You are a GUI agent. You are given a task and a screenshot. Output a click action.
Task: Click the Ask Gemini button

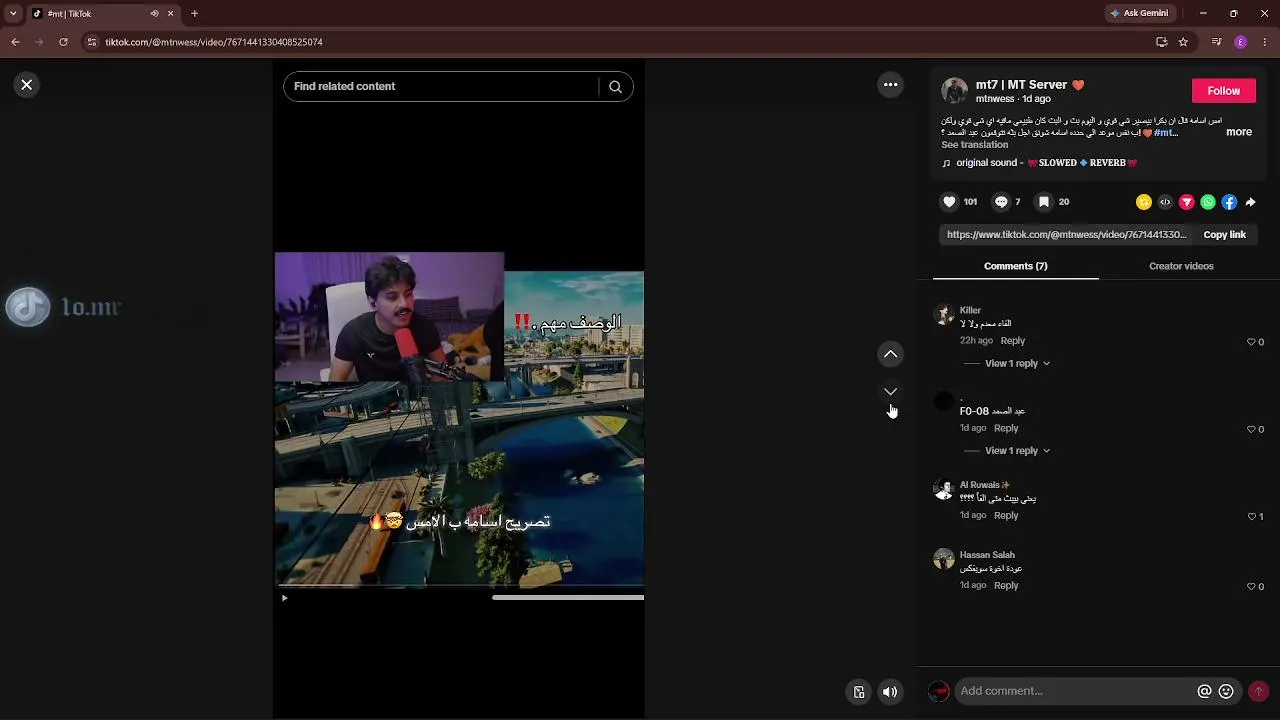click(x=1139, y=14)
